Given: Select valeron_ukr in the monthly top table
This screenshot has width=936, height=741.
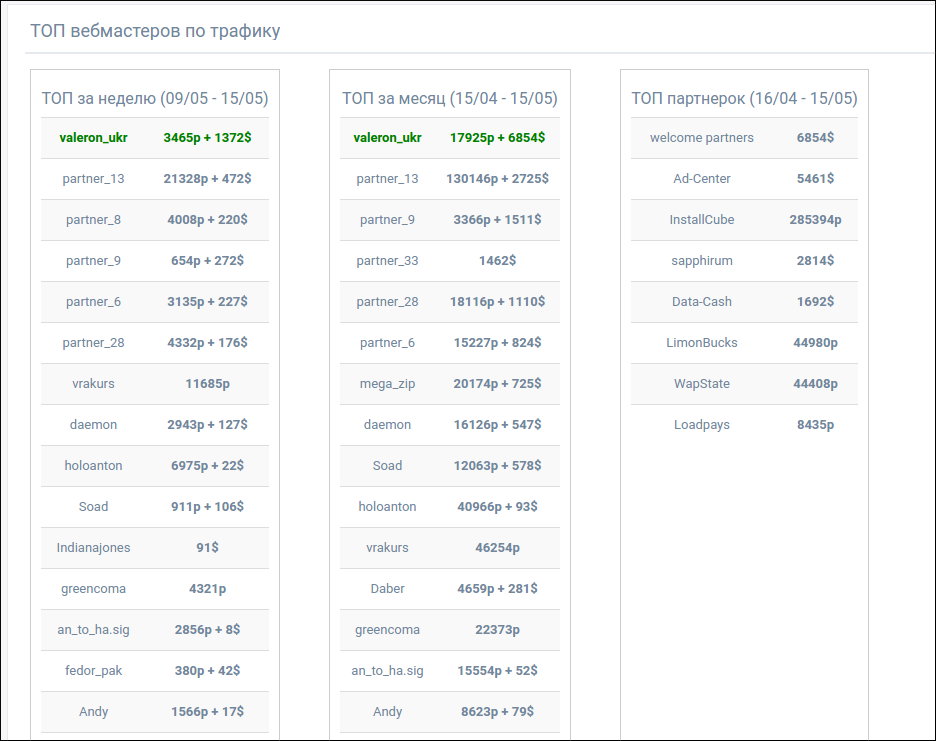Looking at the screenshot, I should point(387,138).
